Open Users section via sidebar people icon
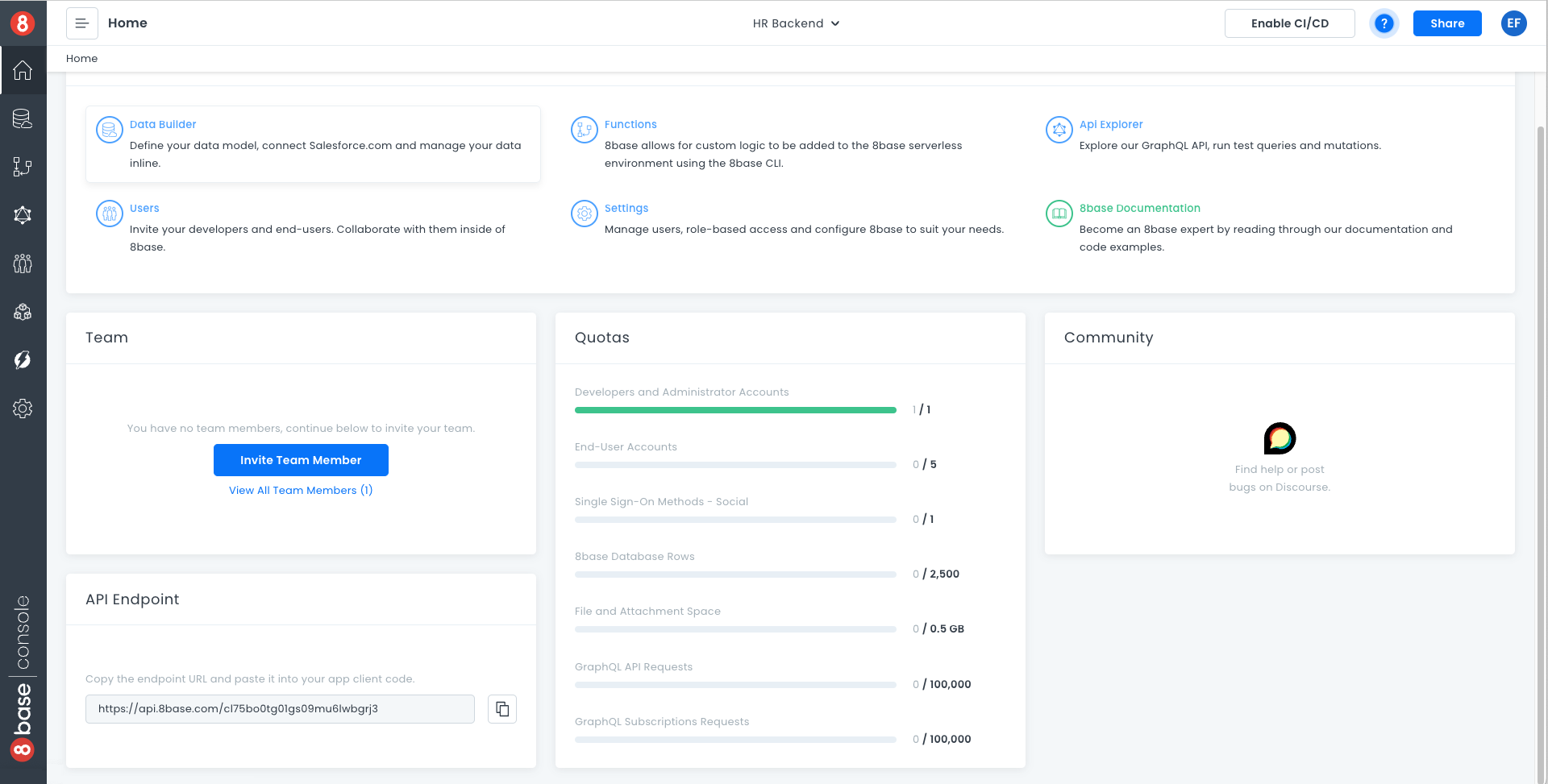The height and width of the screenshot is (784, 1548). click(x=23, y=263)
